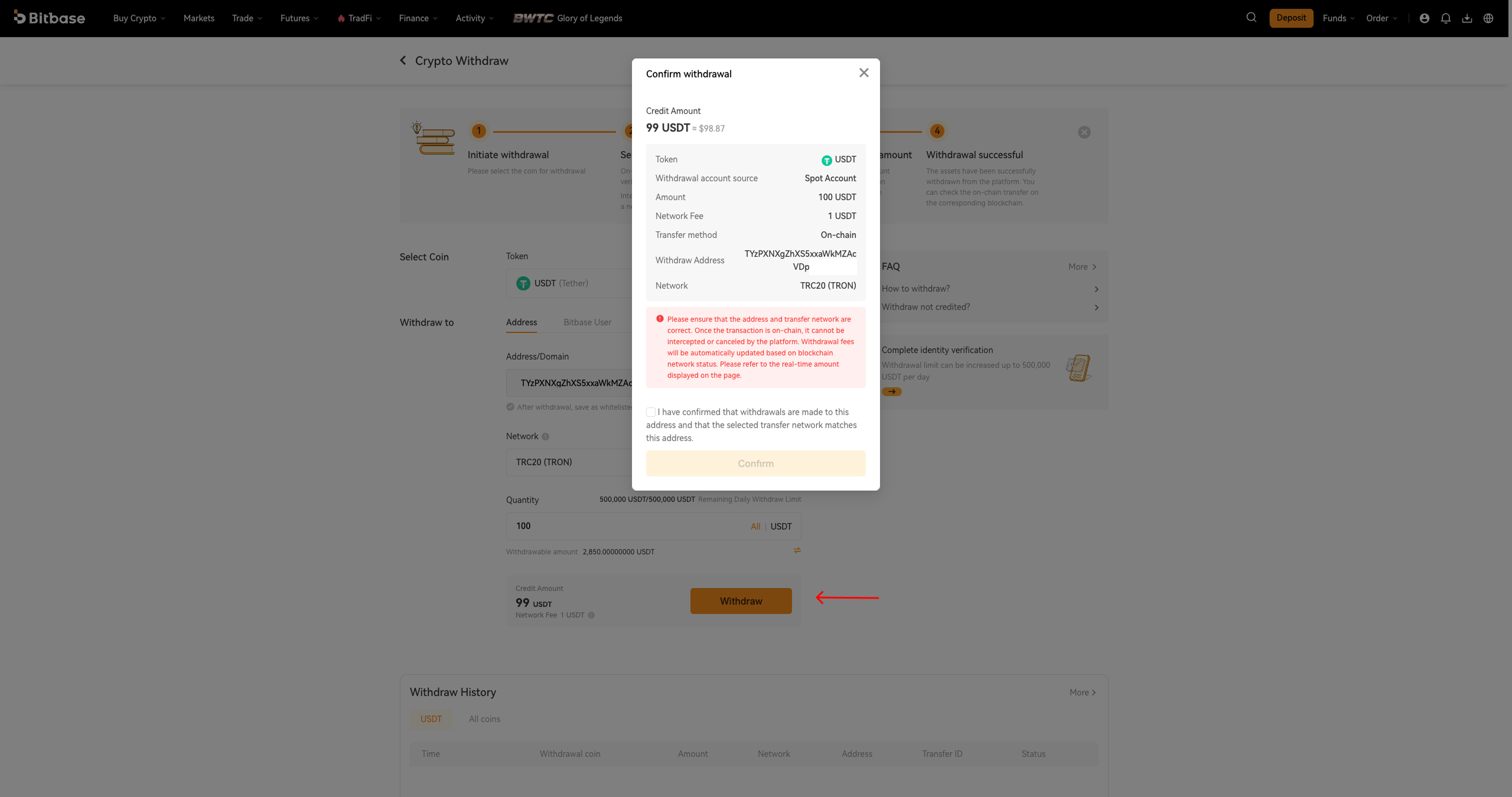Image resolution: width=1512 pixels, height=797 pixels.
Task: Click the USDT Tether coin icon
Action: (523, 283)
